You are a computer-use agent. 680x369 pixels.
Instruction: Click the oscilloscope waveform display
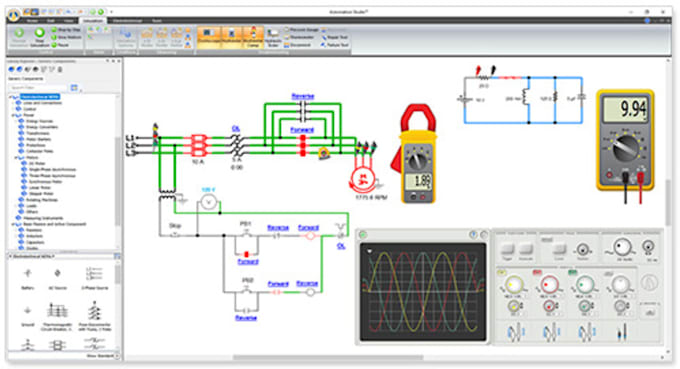[423, 291]
